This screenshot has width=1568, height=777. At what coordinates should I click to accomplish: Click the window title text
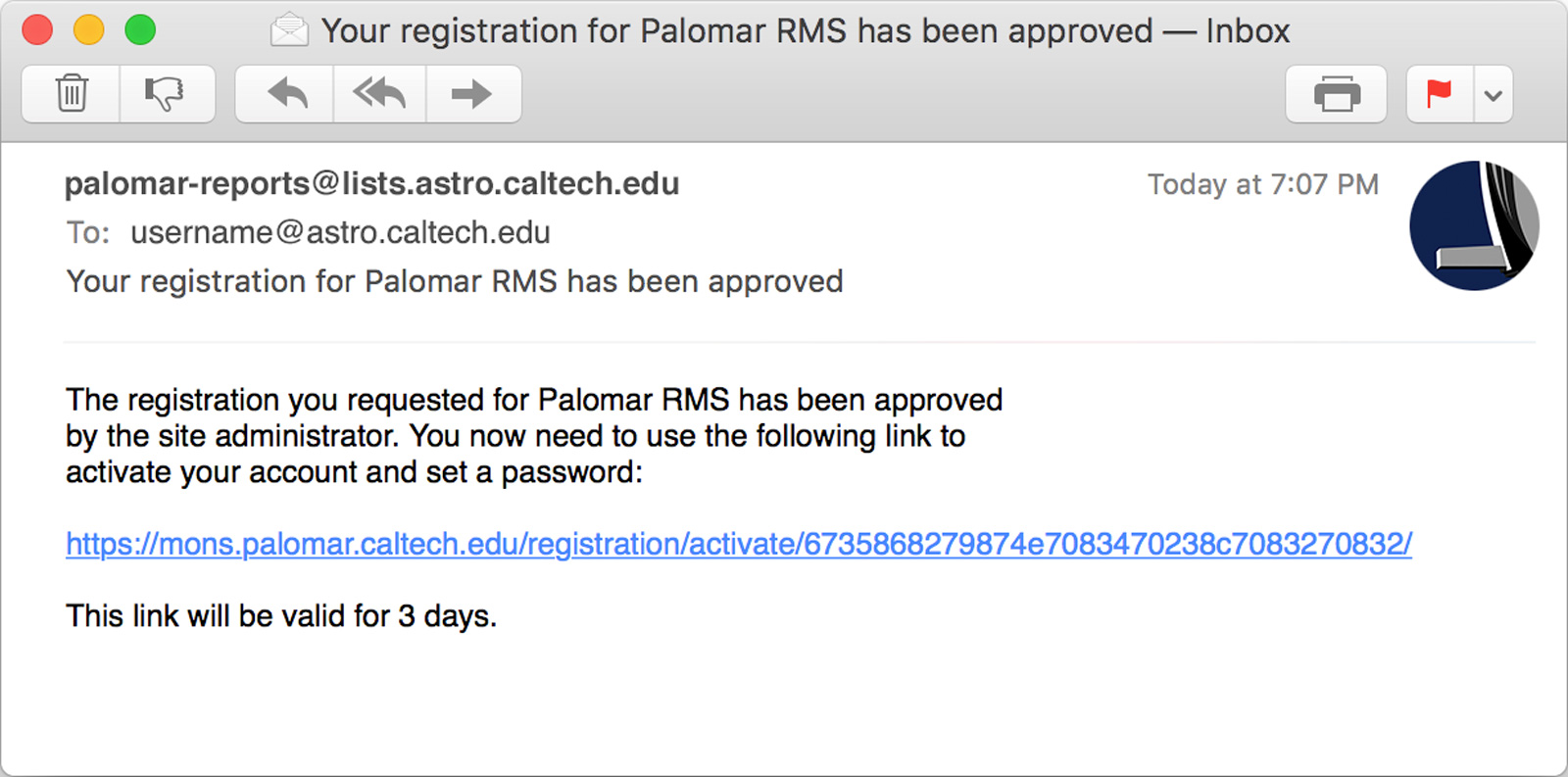coord(806,30)
